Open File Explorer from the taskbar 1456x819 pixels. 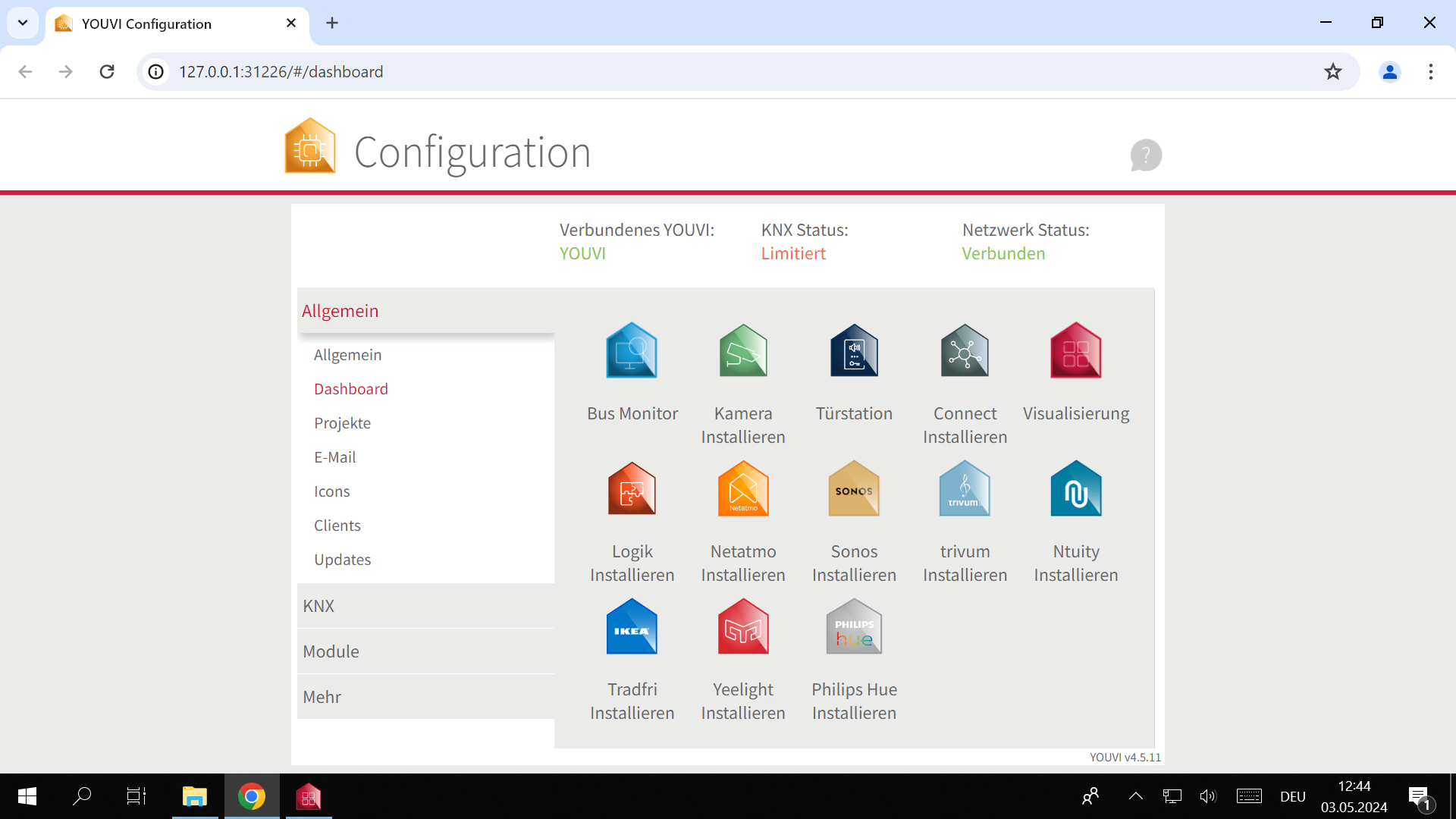195,796
